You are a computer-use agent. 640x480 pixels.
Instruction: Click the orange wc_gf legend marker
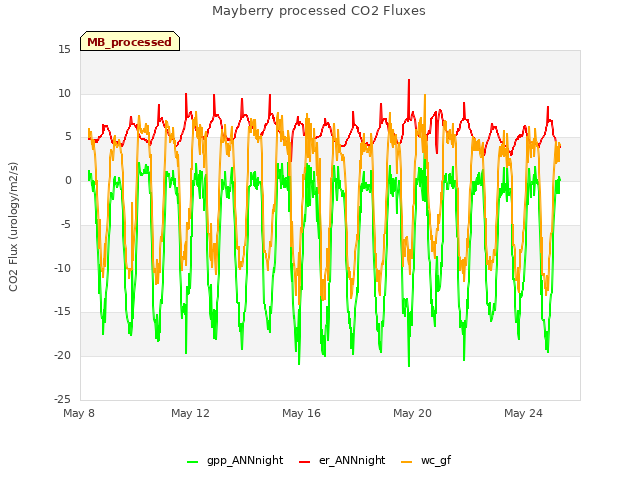coord(407,462)
